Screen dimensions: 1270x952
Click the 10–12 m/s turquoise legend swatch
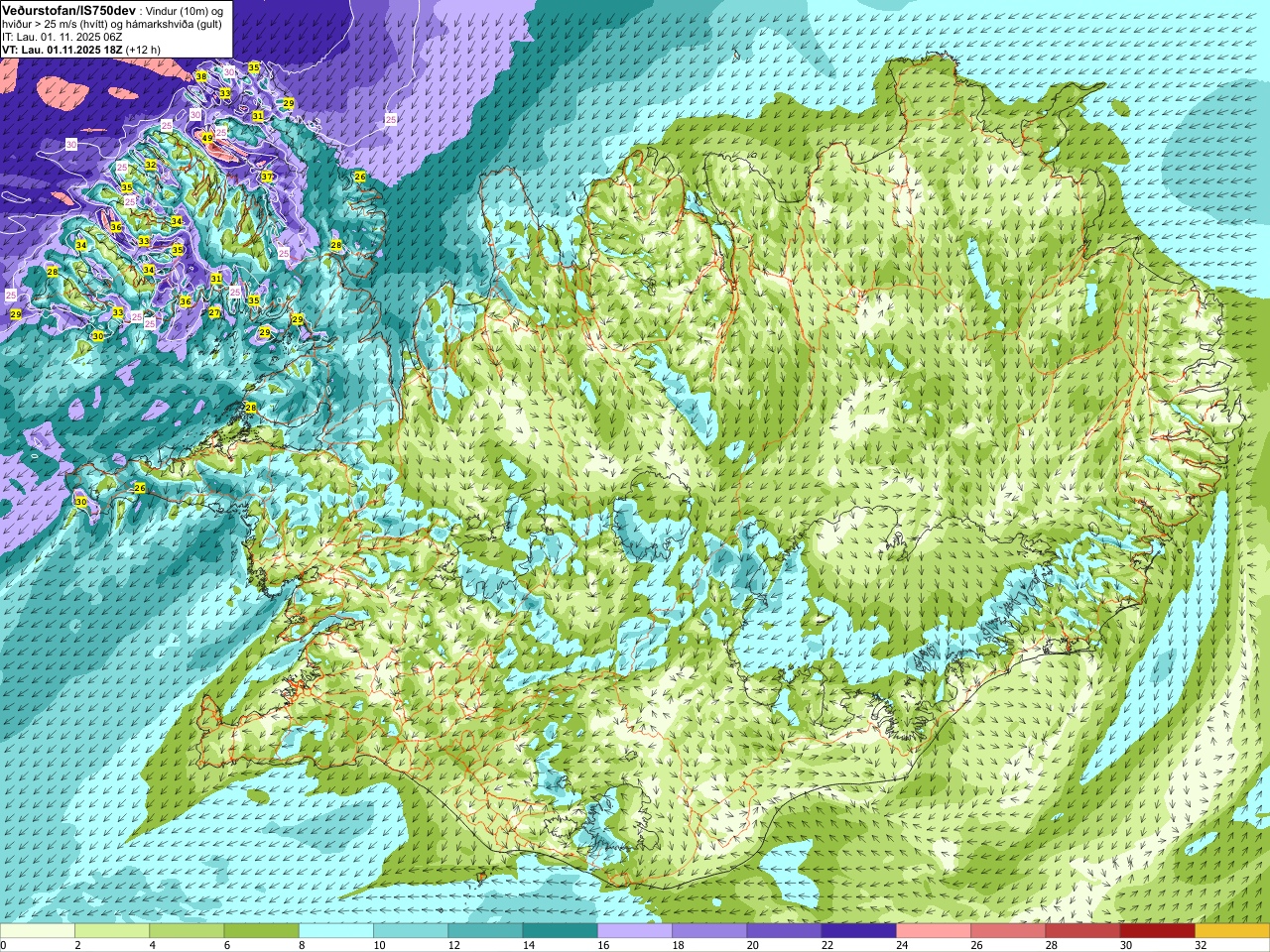[x=411, y=931]
